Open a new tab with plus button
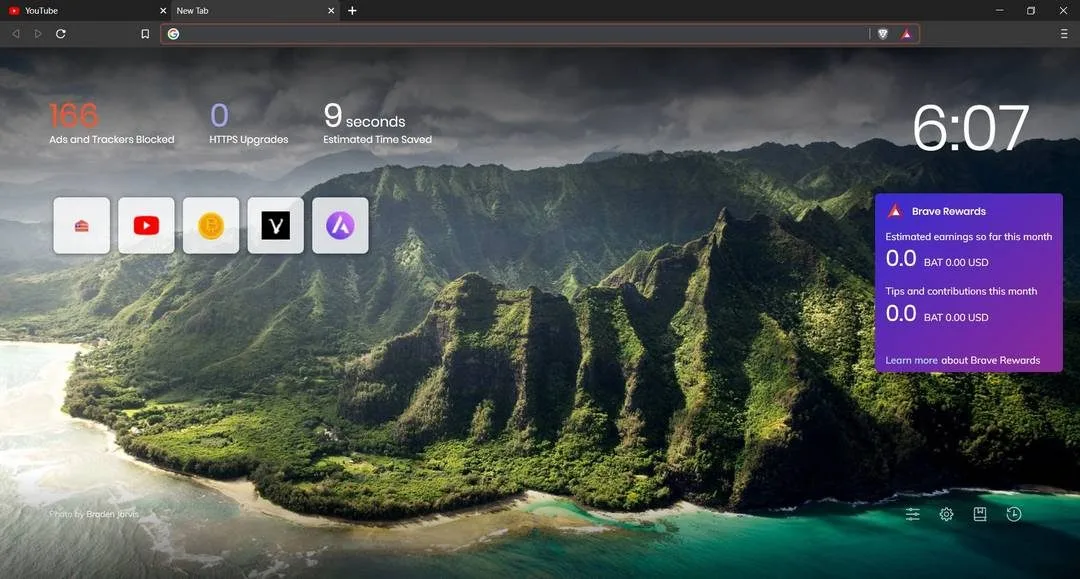 352,11
